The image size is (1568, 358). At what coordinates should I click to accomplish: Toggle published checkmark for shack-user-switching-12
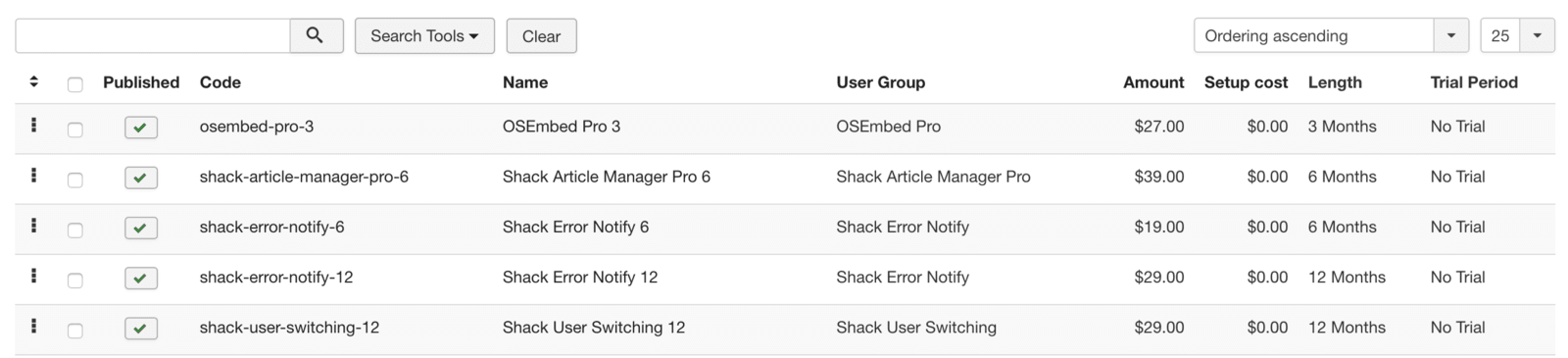pyautogui.click(x=141, y=329)
